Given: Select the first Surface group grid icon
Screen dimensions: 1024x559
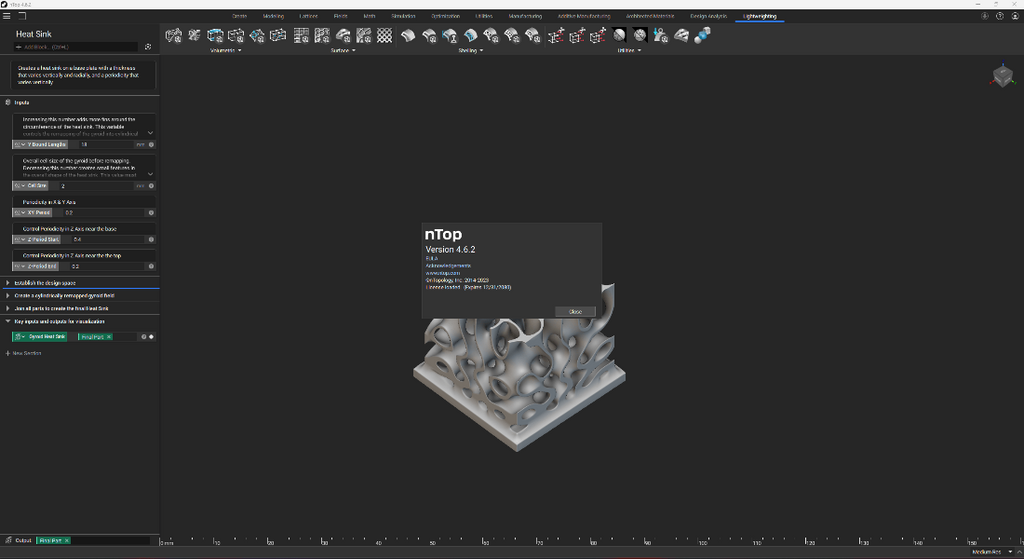Looking at the screenshot, I should [x=301, y=35].
